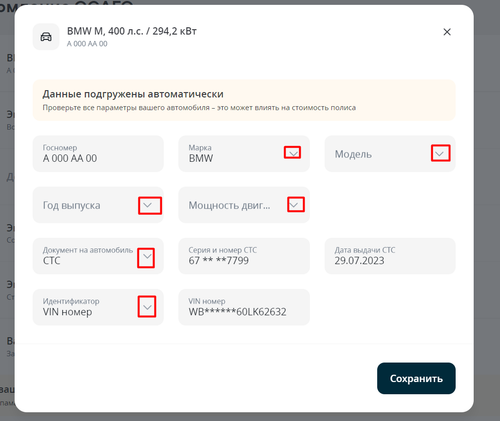Click the masked VIN номер input field
500x421 pixels.
coord(244,307)
